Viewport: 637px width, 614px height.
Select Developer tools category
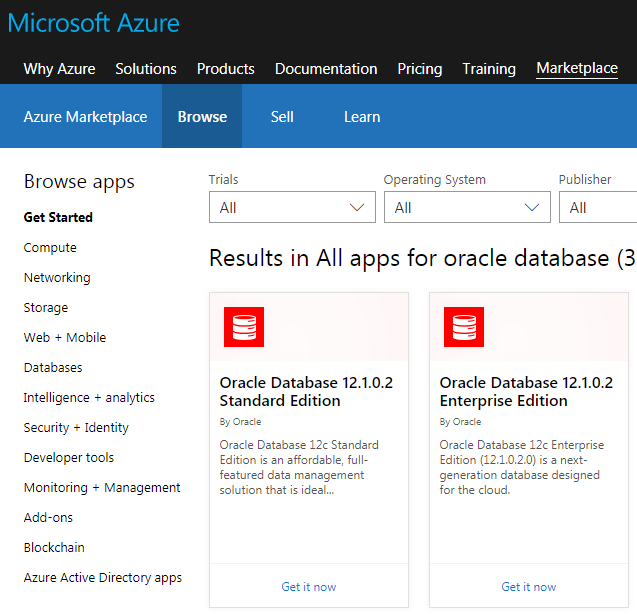69,458
